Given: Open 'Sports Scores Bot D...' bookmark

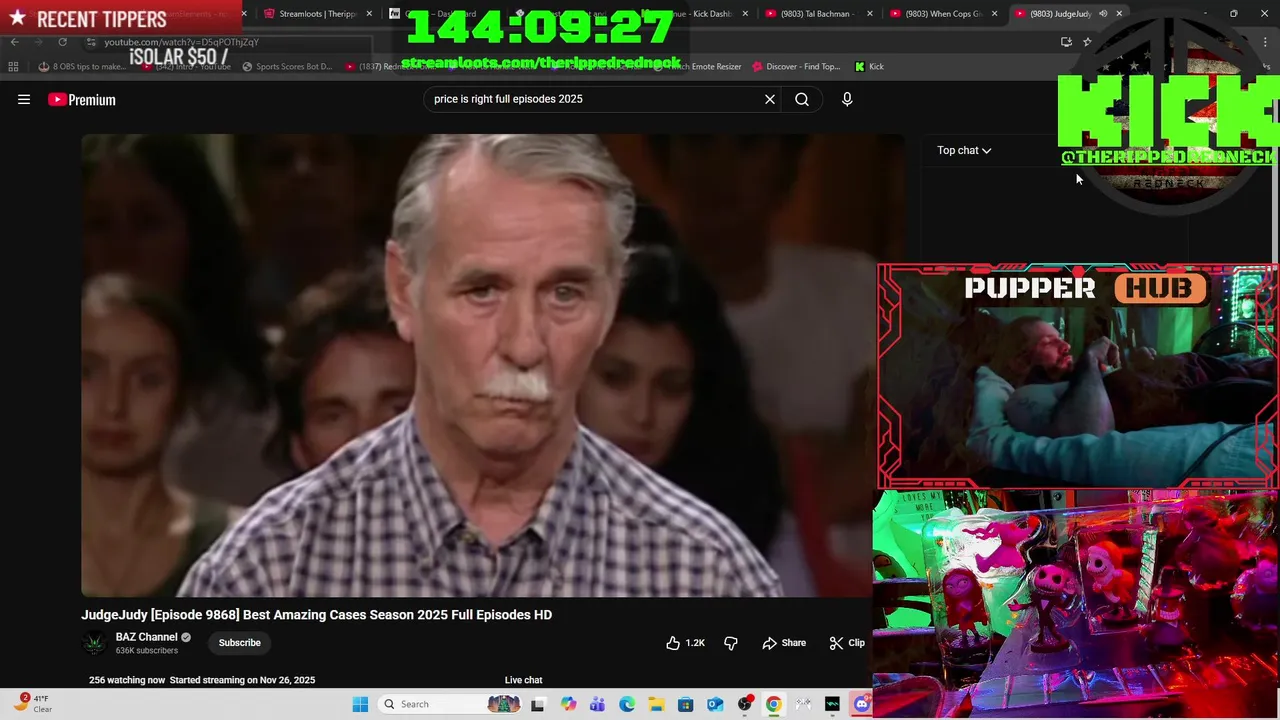Looking at the screenshot, I should (x=287, y=66).
